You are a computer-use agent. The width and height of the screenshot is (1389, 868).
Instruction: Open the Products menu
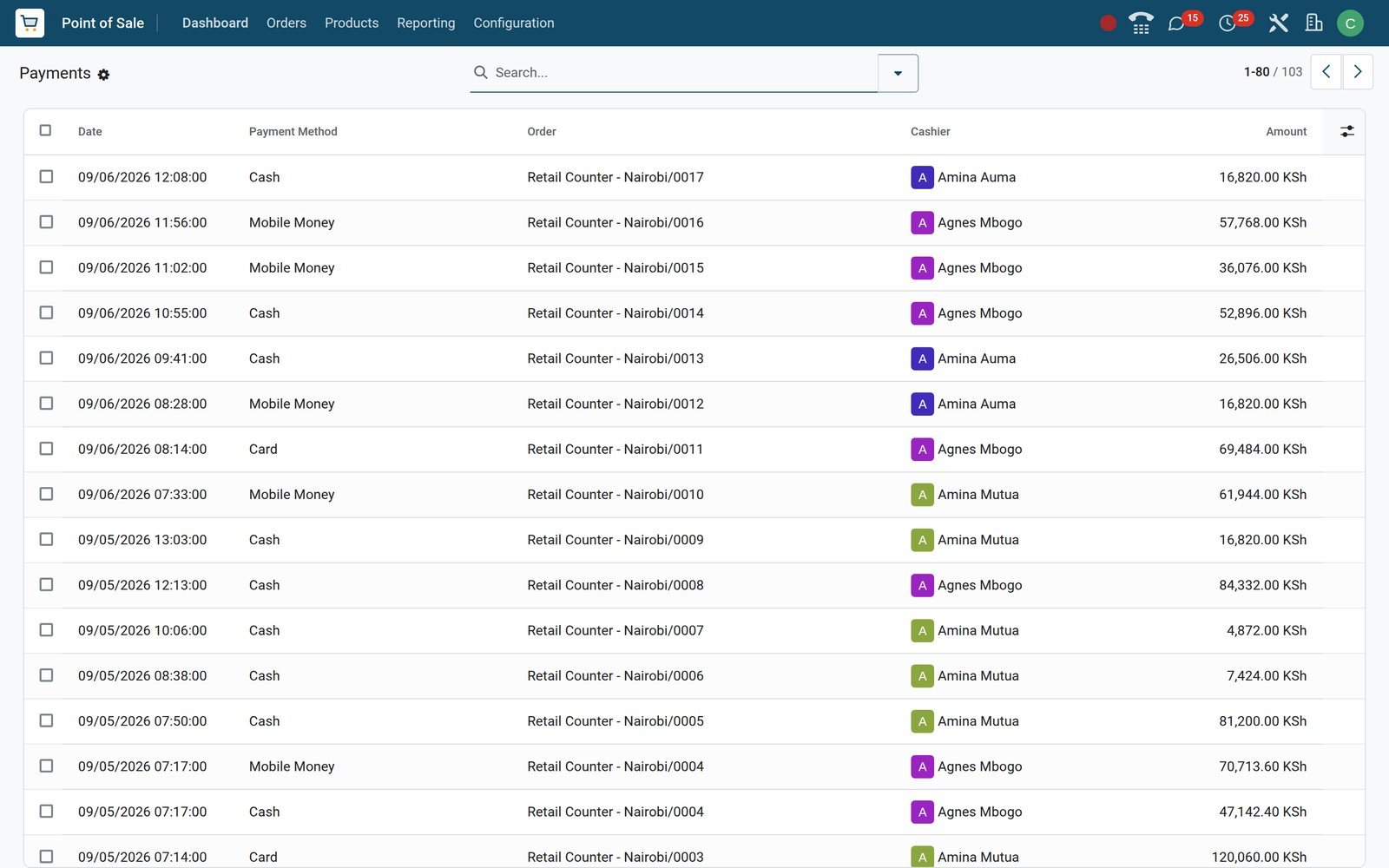pyautogui.click(x=352, y=23)
